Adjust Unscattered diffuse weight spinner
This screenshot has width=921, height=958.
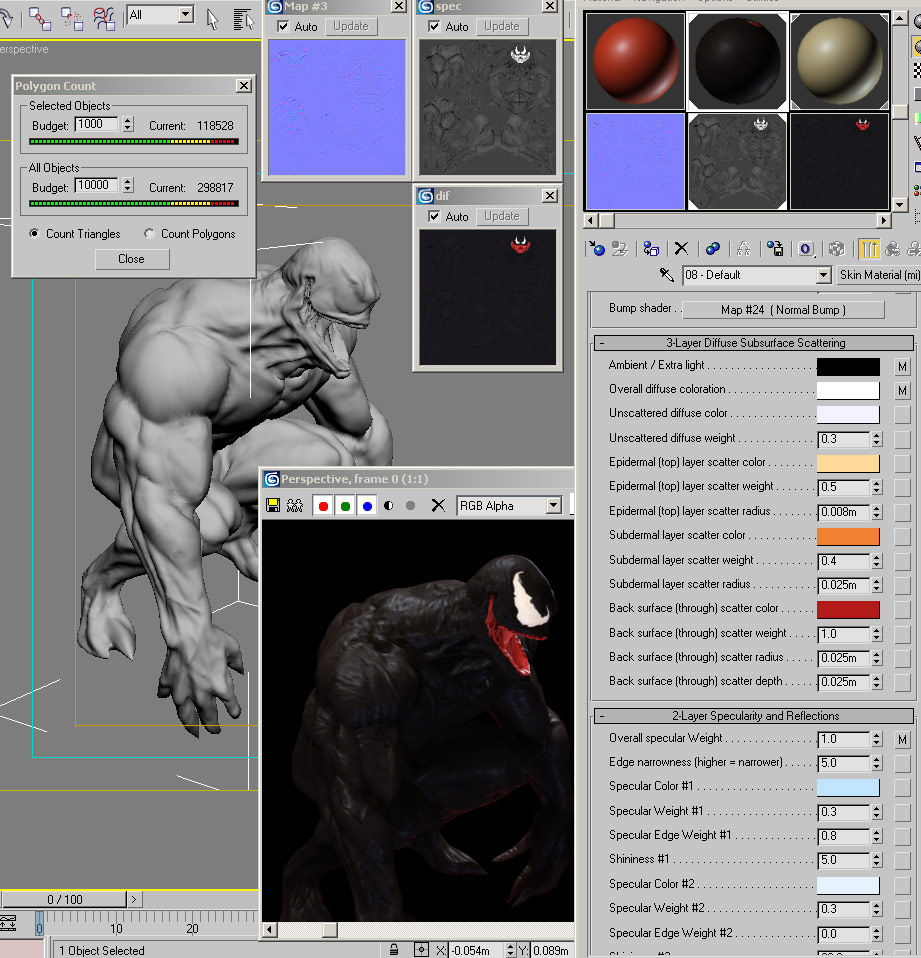point(877,439)
